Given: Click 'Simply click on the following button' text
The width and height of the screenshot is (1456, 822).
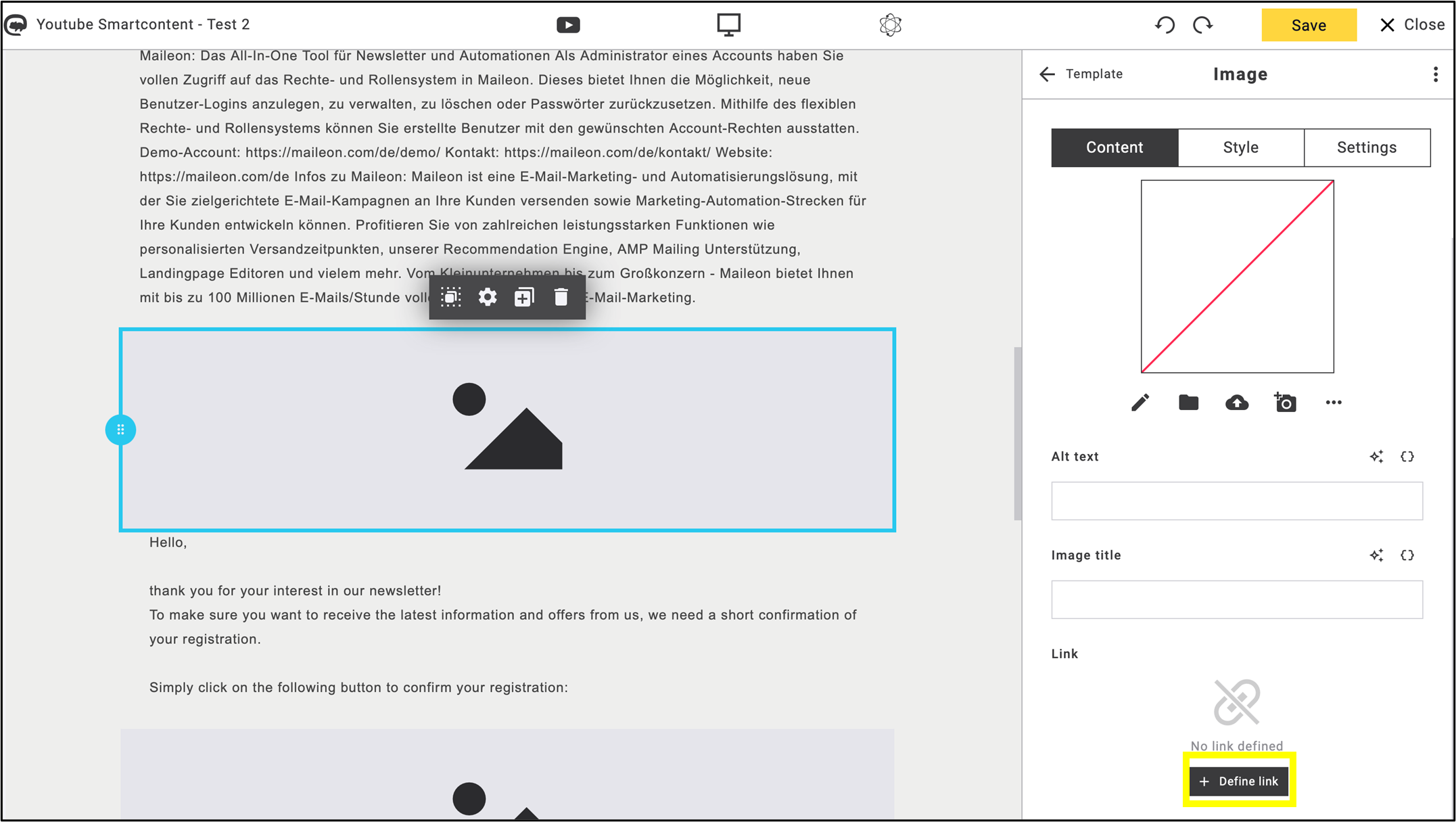Looking at the screenshot, I should pyautogui.click(x=358, y=687).
